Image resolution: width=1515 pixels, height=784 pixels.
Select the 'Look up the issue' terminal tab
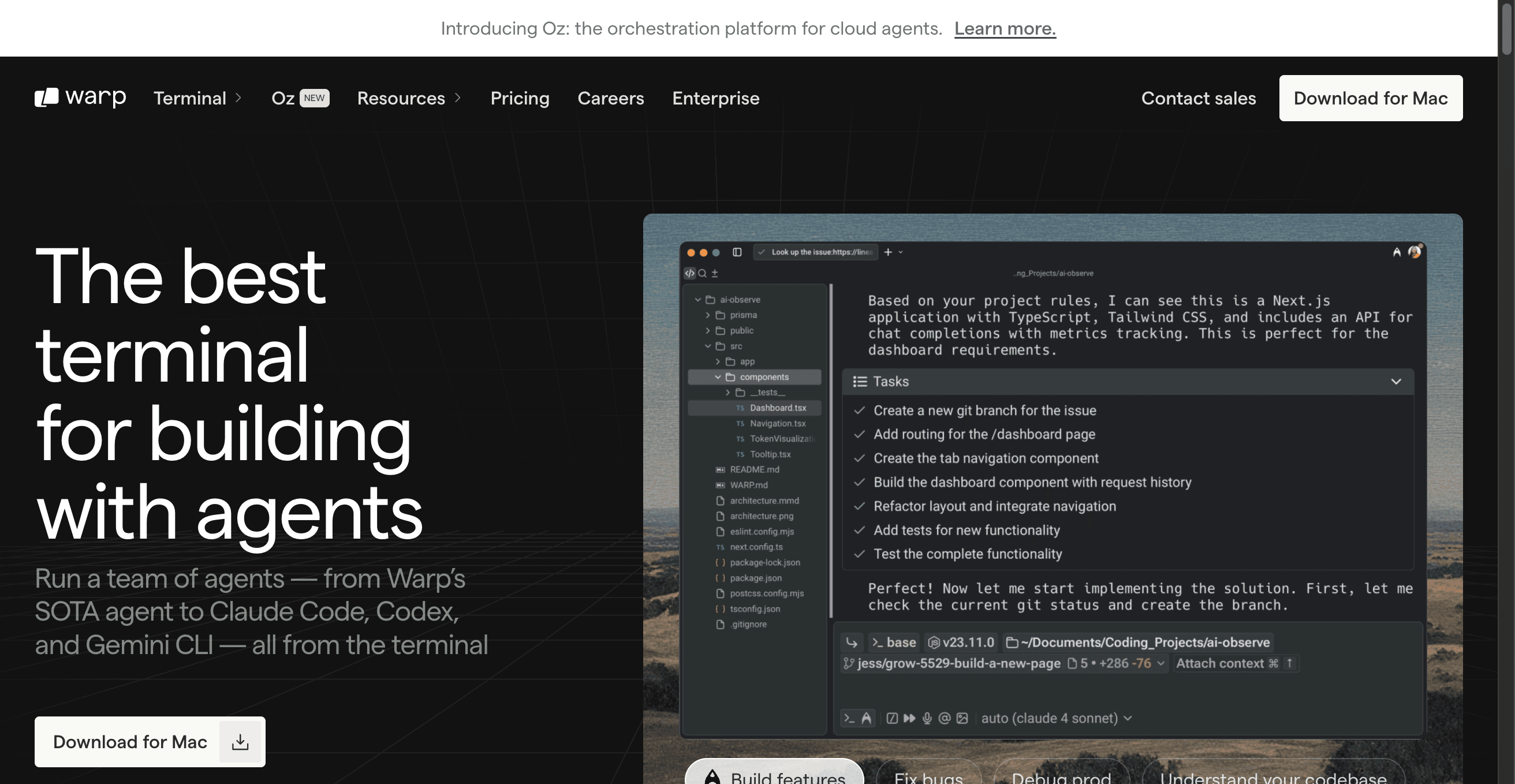point(816,252)
